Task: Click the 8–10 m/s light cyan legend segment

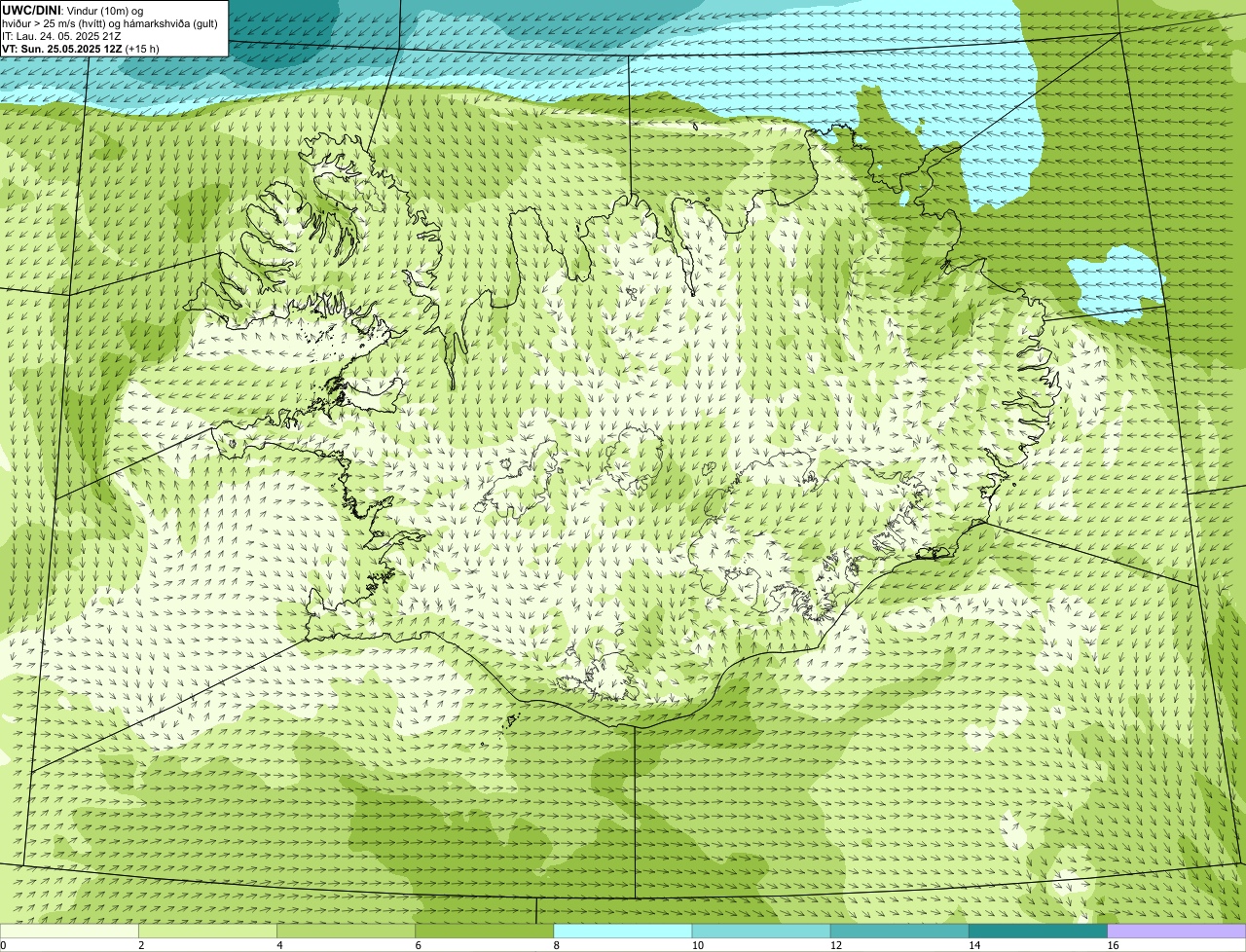Action: click(623, 931)
